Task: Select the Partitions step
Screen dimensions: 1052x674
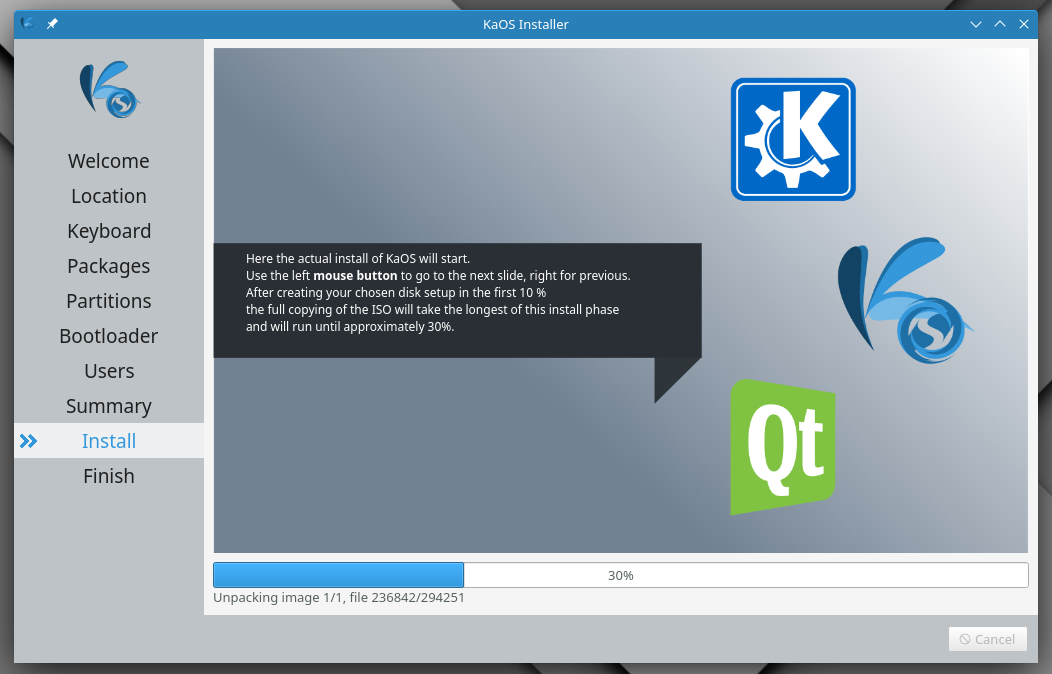Action: tap(109, 300)
